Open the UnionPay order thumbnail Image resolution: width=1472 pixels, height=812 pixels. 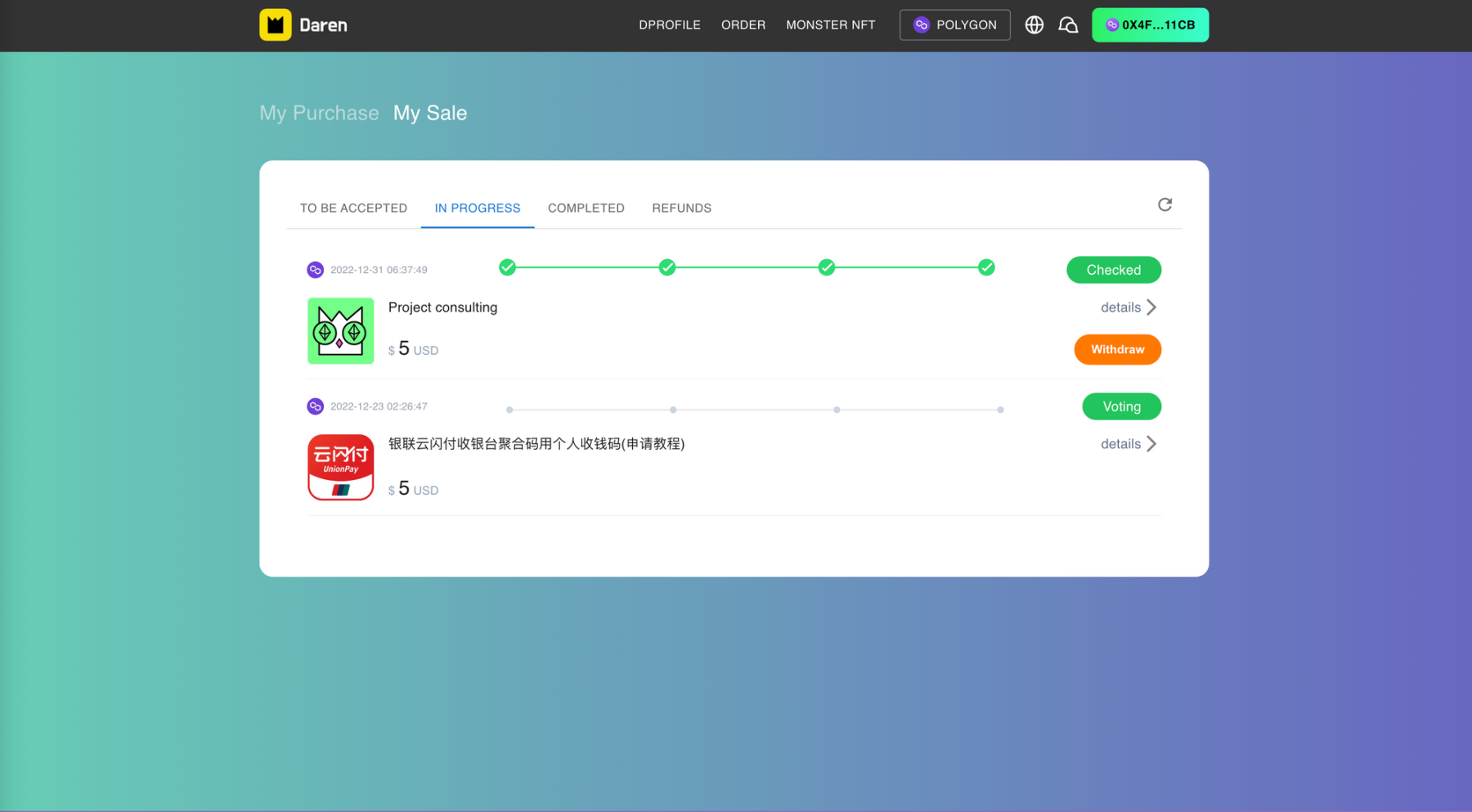pos(340,467)
